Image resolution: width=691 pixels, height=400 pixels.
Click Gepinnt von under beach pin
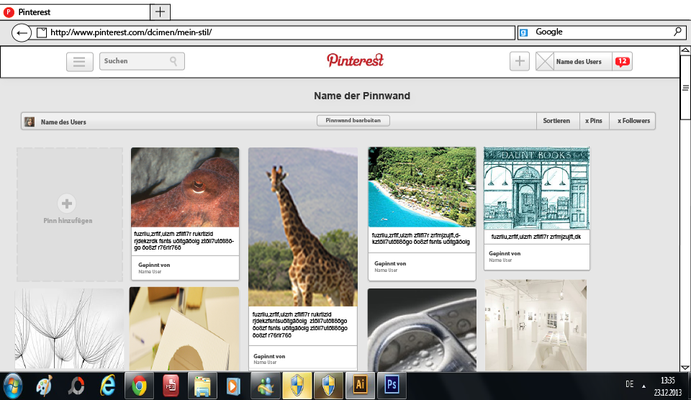pyautogui.click(x=390, y=263)
